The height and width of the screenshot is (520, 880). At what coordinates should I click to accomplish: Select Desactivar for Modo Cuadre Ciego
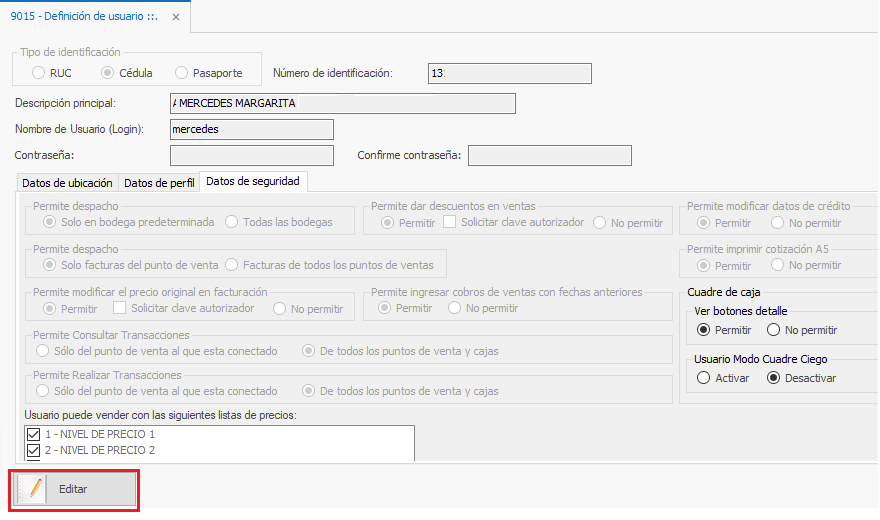pyautogui.click(x=774, y=378)
